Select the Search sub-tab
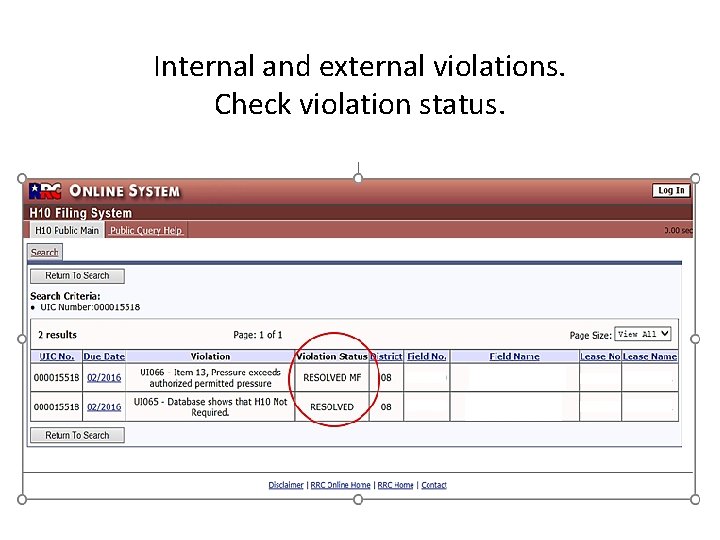 tap(45, 252)
